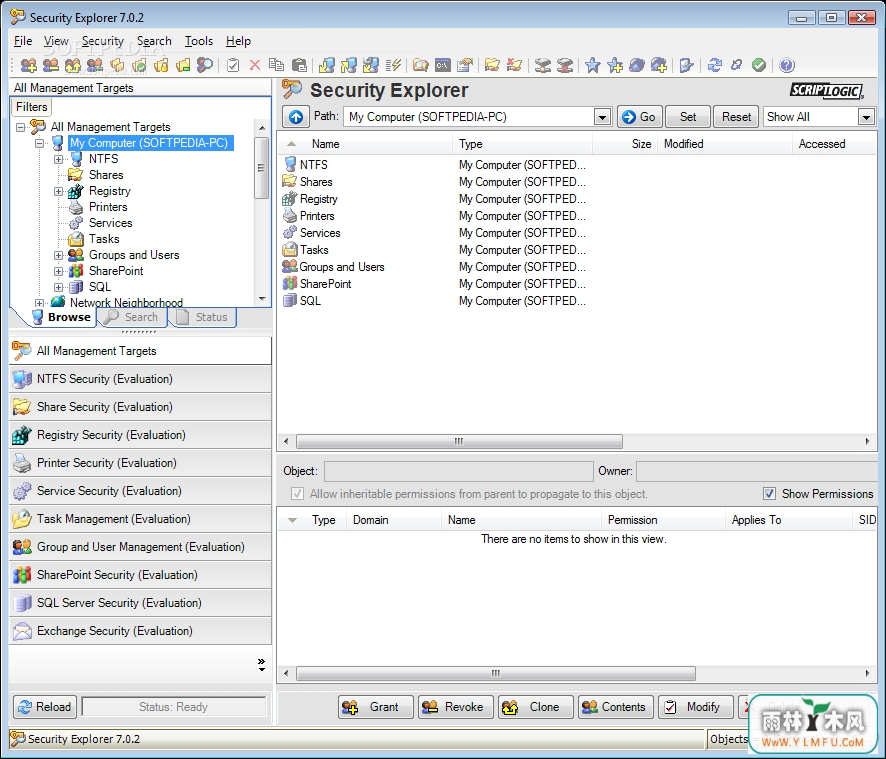Switch to the Status tab
The height and width of the screenshot is (759, 886).
coord(203,317)
